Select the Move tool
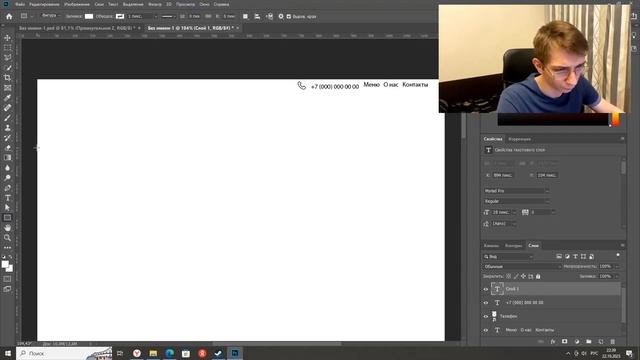The image size is (640, 360). 7,38
